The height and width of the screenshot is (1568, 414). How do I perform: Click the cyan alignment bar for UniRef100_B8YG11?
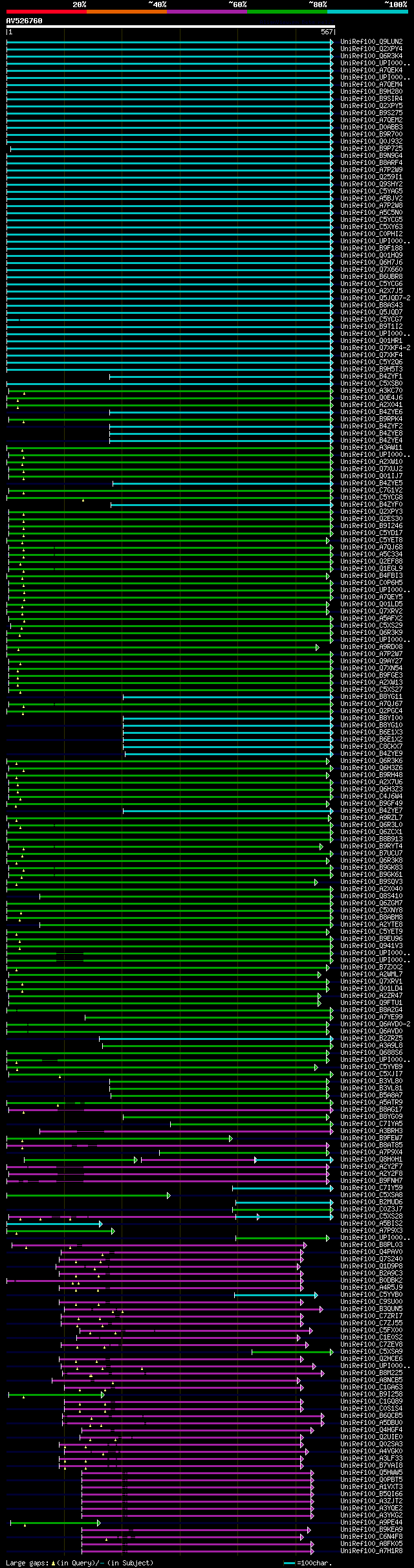pyautogui.click(x=228, y=697)
